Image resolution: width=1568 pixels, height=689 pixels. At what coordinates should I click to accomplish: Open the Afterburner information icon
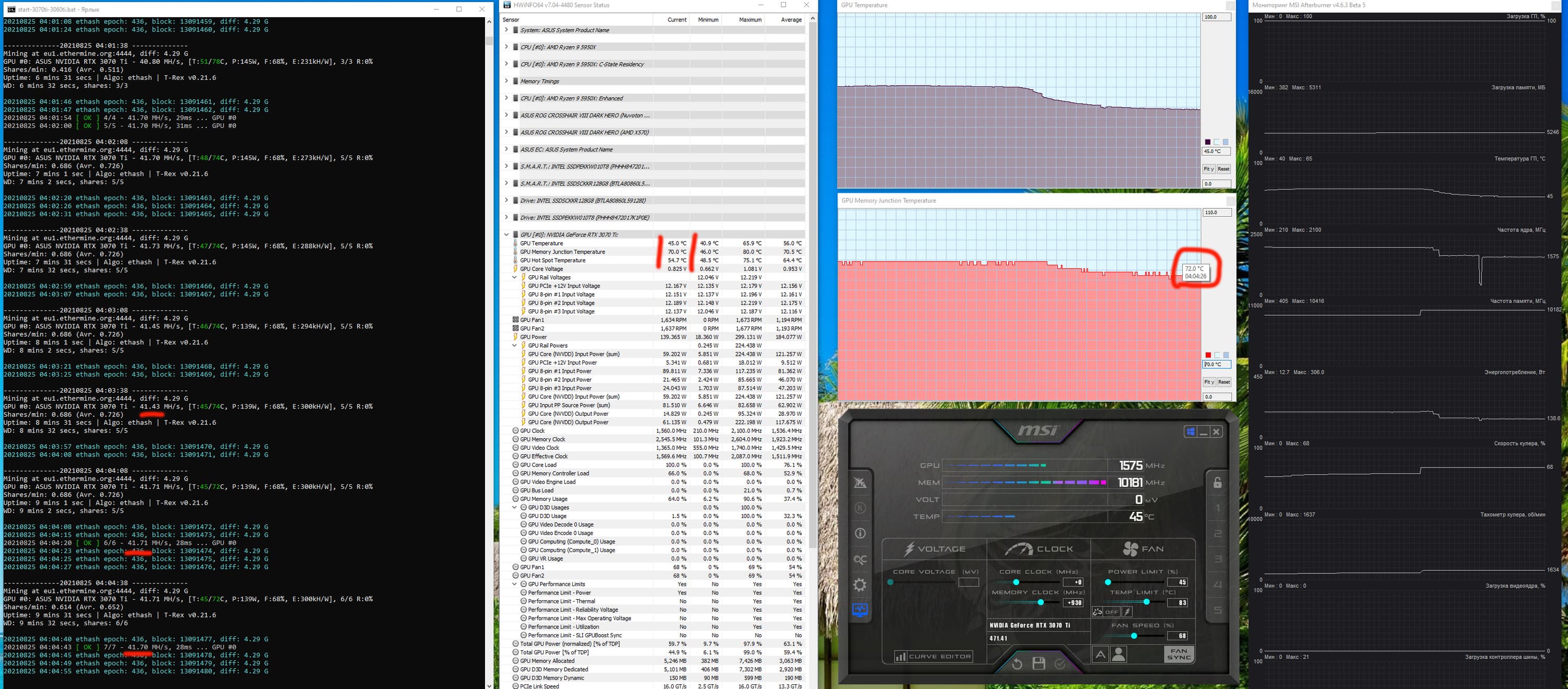[859, 533]
